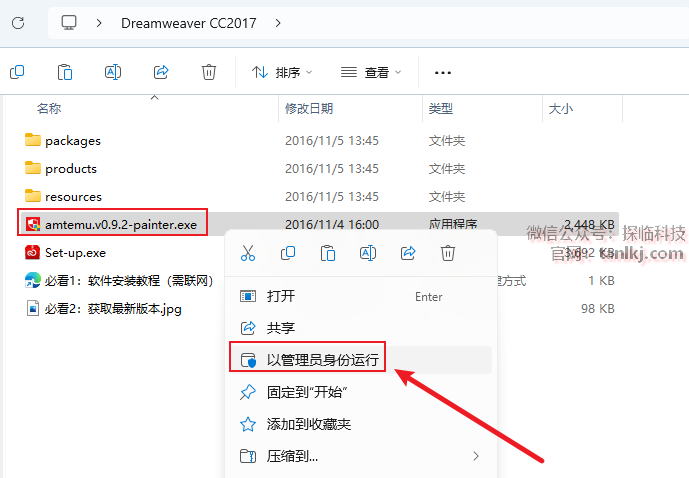Click the Rename icon in the context menu
This screenshot has width=689, height=478.
click(x=368, y=253)
